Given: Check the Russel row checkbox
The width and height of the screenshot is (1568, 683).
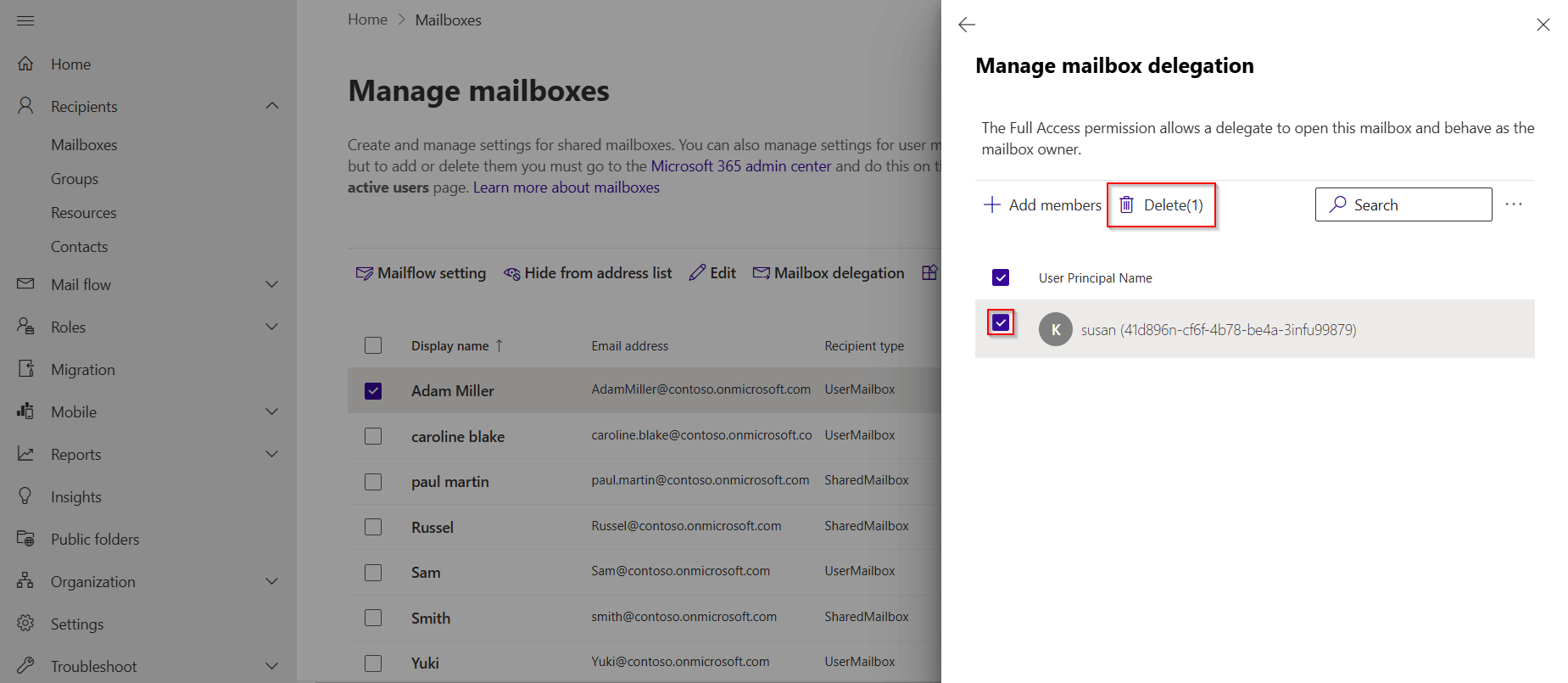Looking at the screenshot, I should point(373,527).
